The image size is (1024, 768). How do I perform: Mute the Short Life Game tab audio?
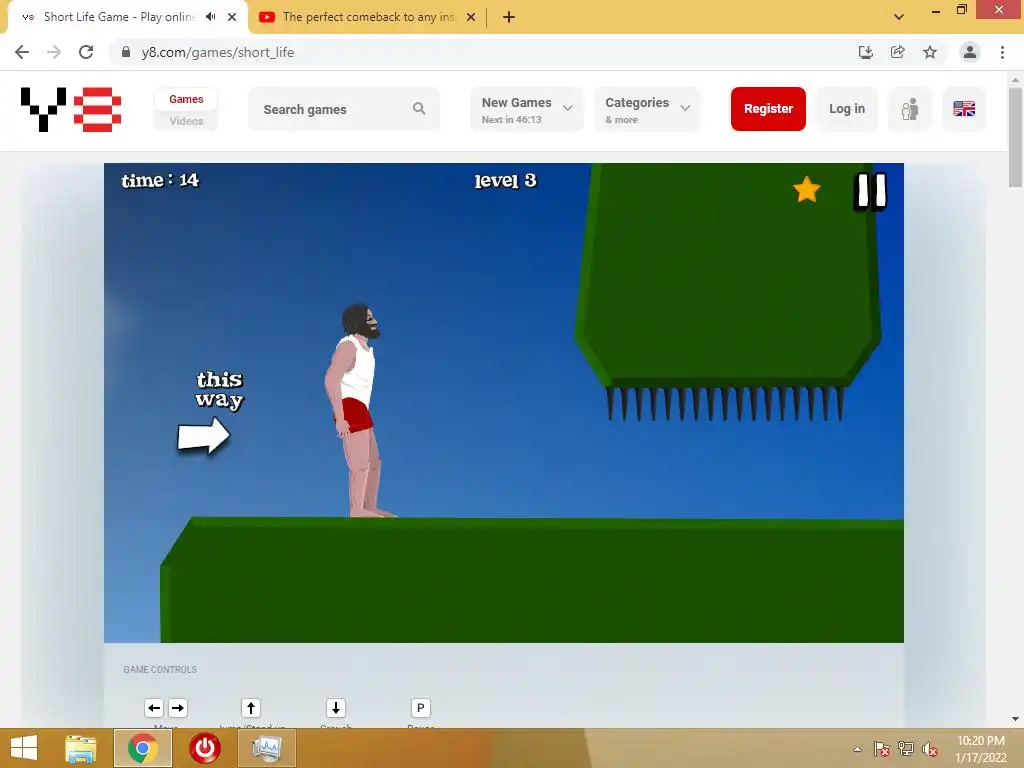coord(210,17)
